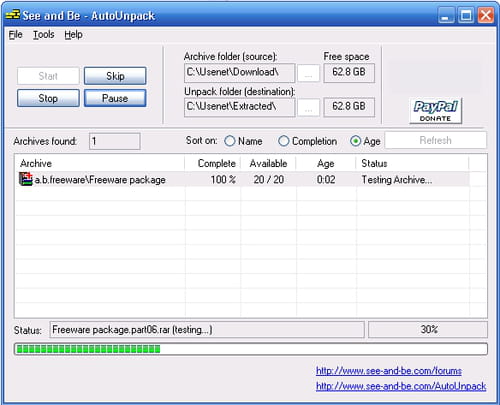Open the Tools menu
This screenshot has width=500, height=405.
click(44, 35)
